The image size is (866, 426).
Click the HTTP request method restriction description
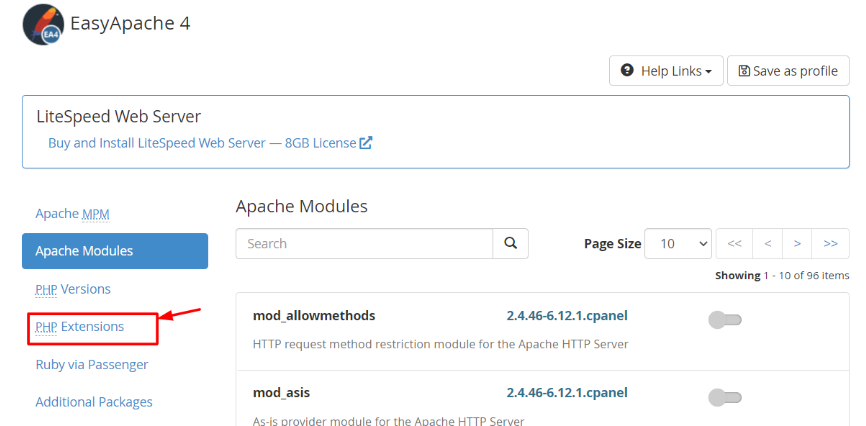pos(440,344)
